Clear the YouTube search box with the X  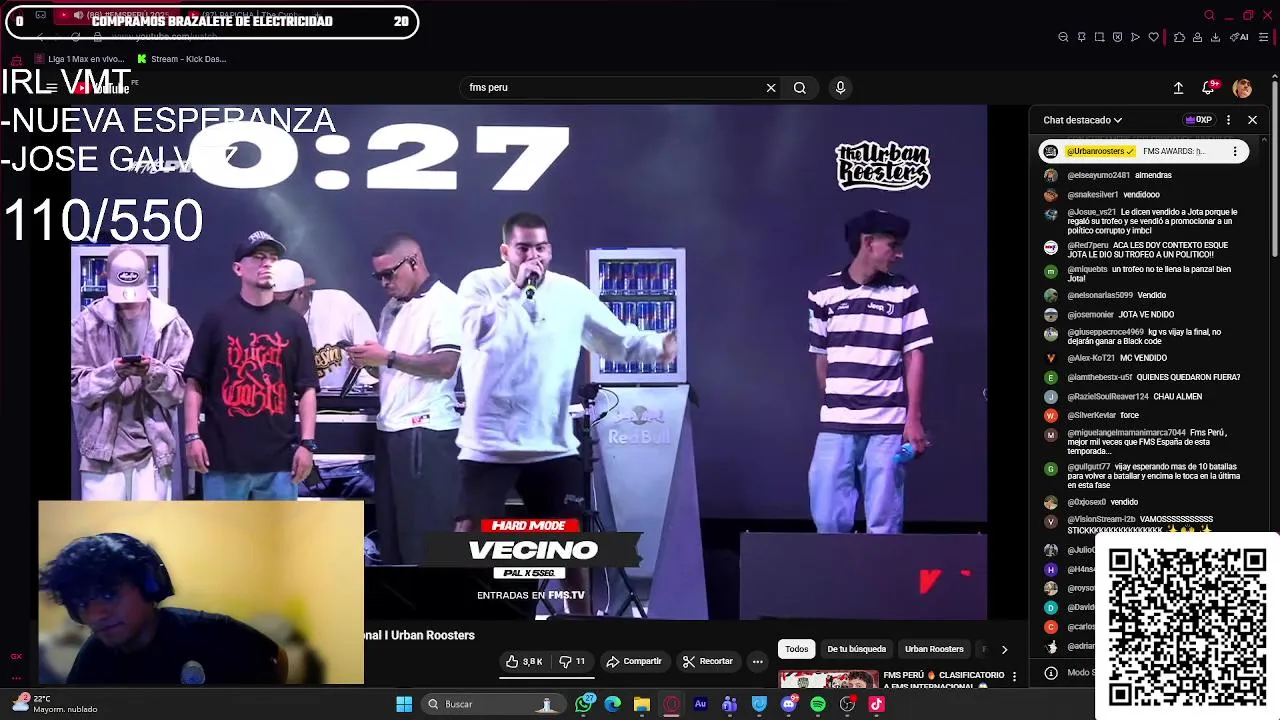pos(771,88)
